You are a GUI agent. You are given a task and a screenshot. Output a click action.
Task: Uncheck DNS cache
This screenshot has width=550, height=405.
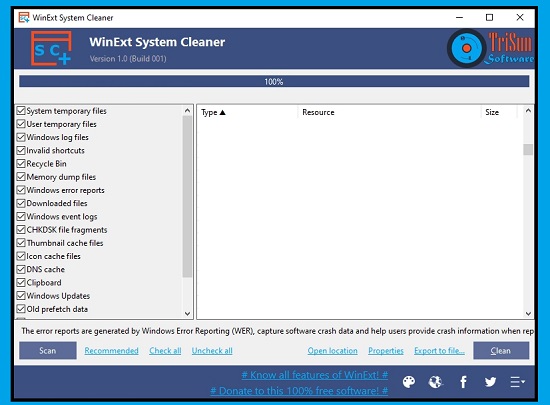21,269
